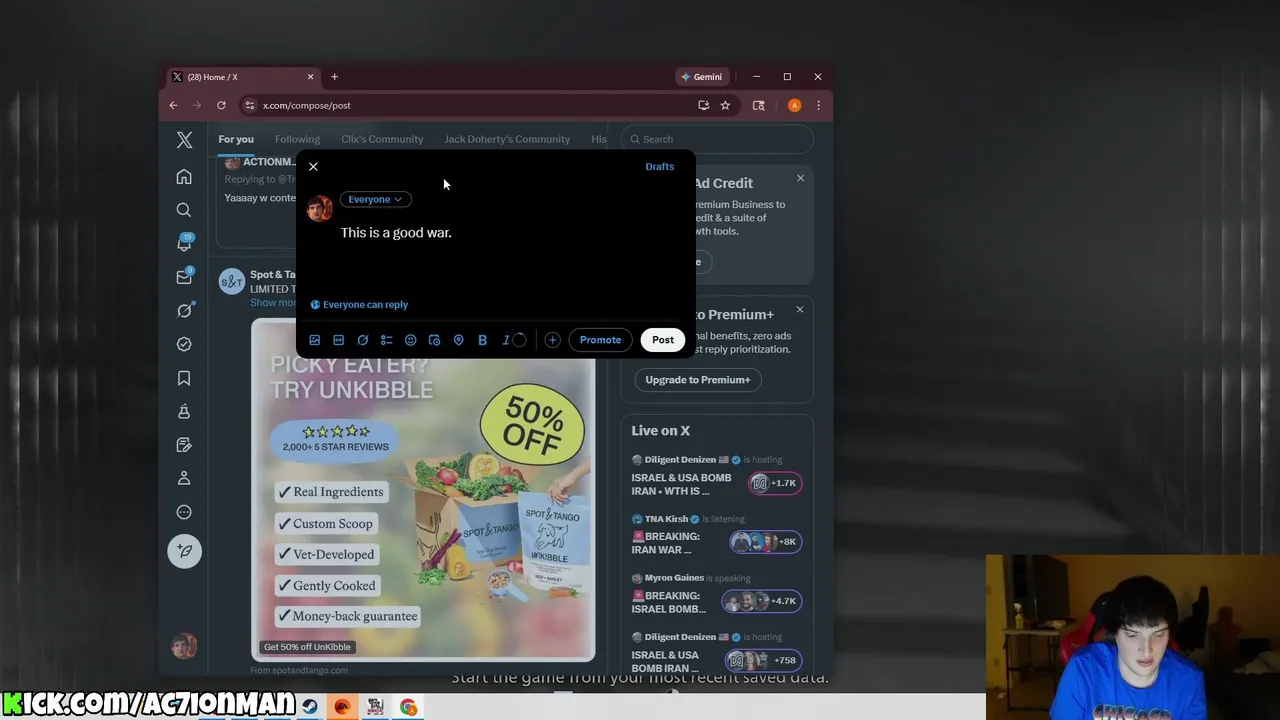Dismiss the Premium+ upgrade card
The image size is (1280, 720).
coord(800,309)
